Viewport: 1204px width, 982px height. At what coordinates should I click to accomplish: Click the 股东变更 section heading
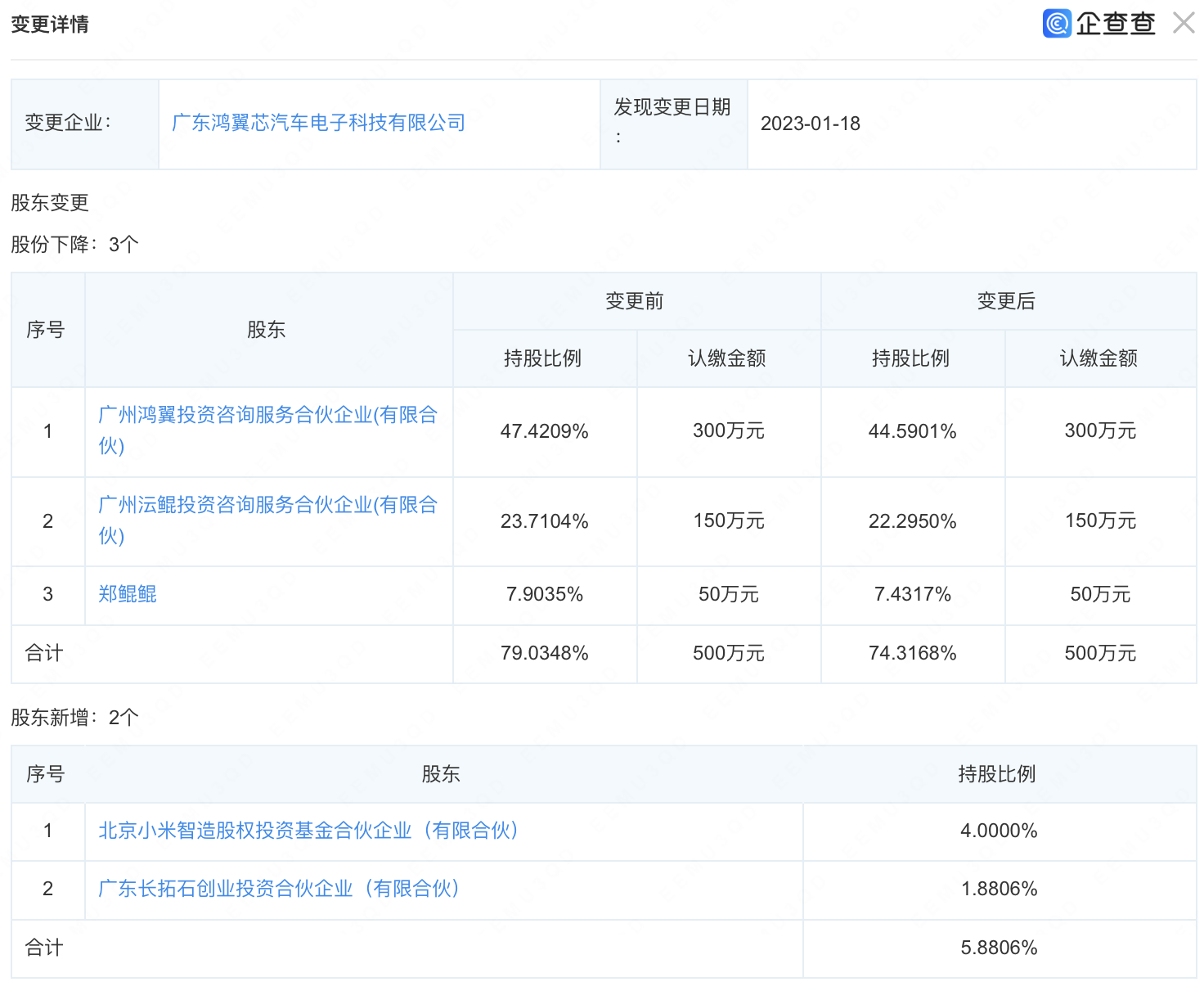point(50,203)
